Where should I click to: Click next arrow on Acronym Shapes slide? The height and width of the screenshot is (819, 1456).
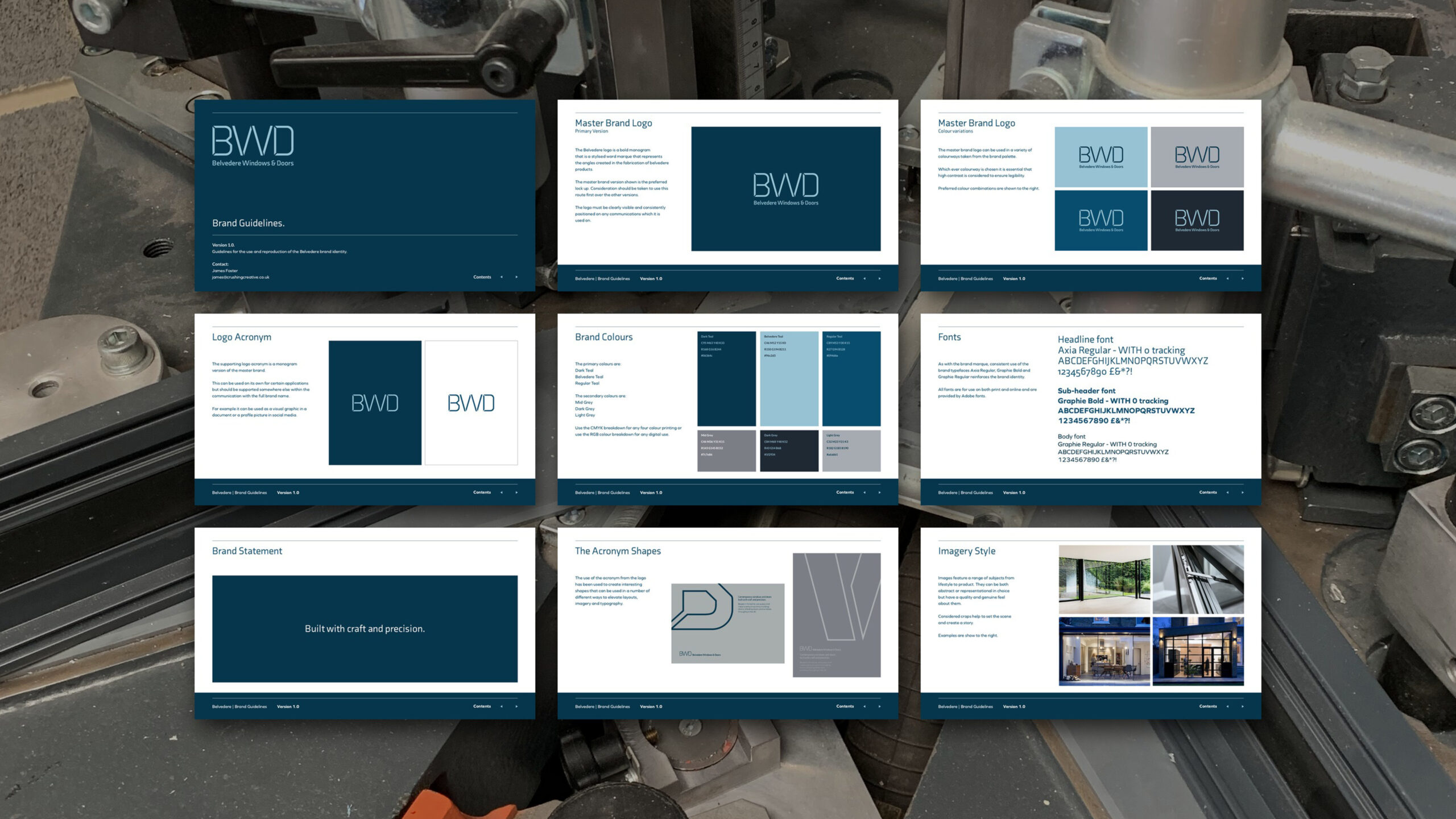[879, 706]
